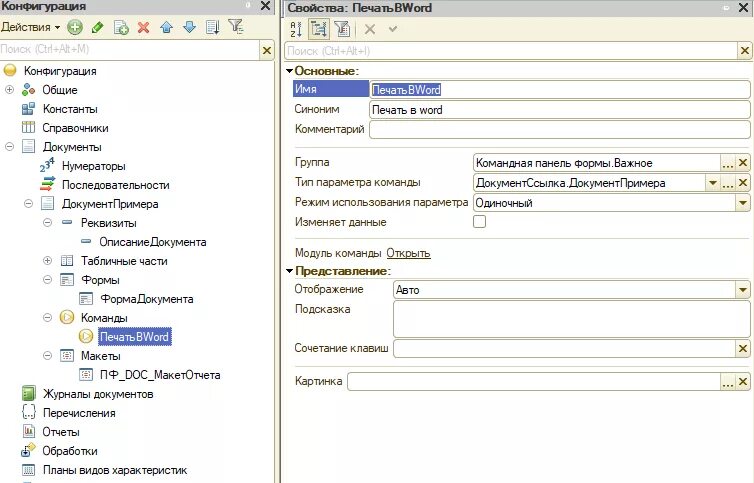The image size is (754, 483).
Task: Select the Константы tree item
Action: click(70, 109)
